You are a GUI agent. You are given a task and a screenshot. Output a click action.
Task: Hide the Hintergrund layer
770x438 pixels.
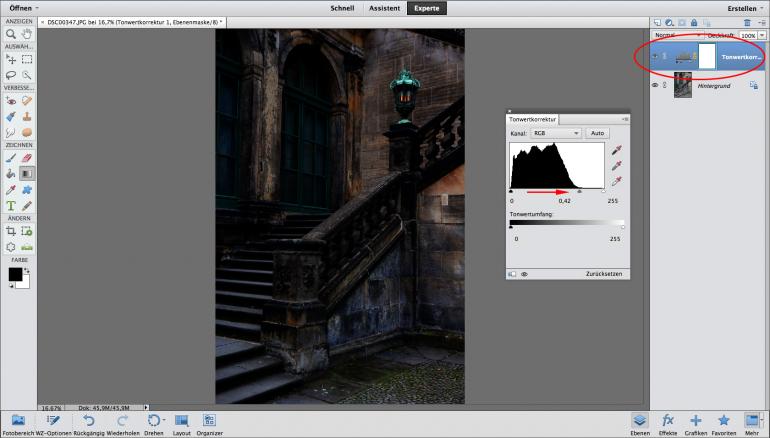(x=655, y=85)
